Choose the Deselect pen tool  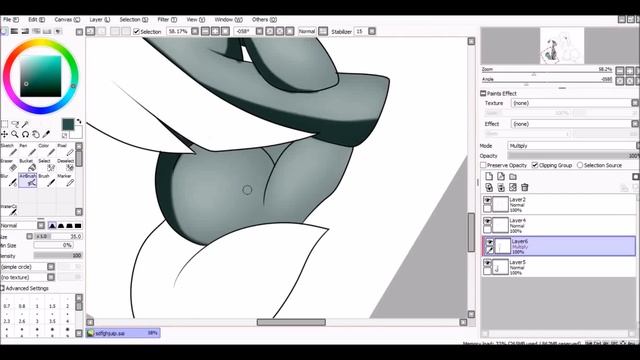65,165
